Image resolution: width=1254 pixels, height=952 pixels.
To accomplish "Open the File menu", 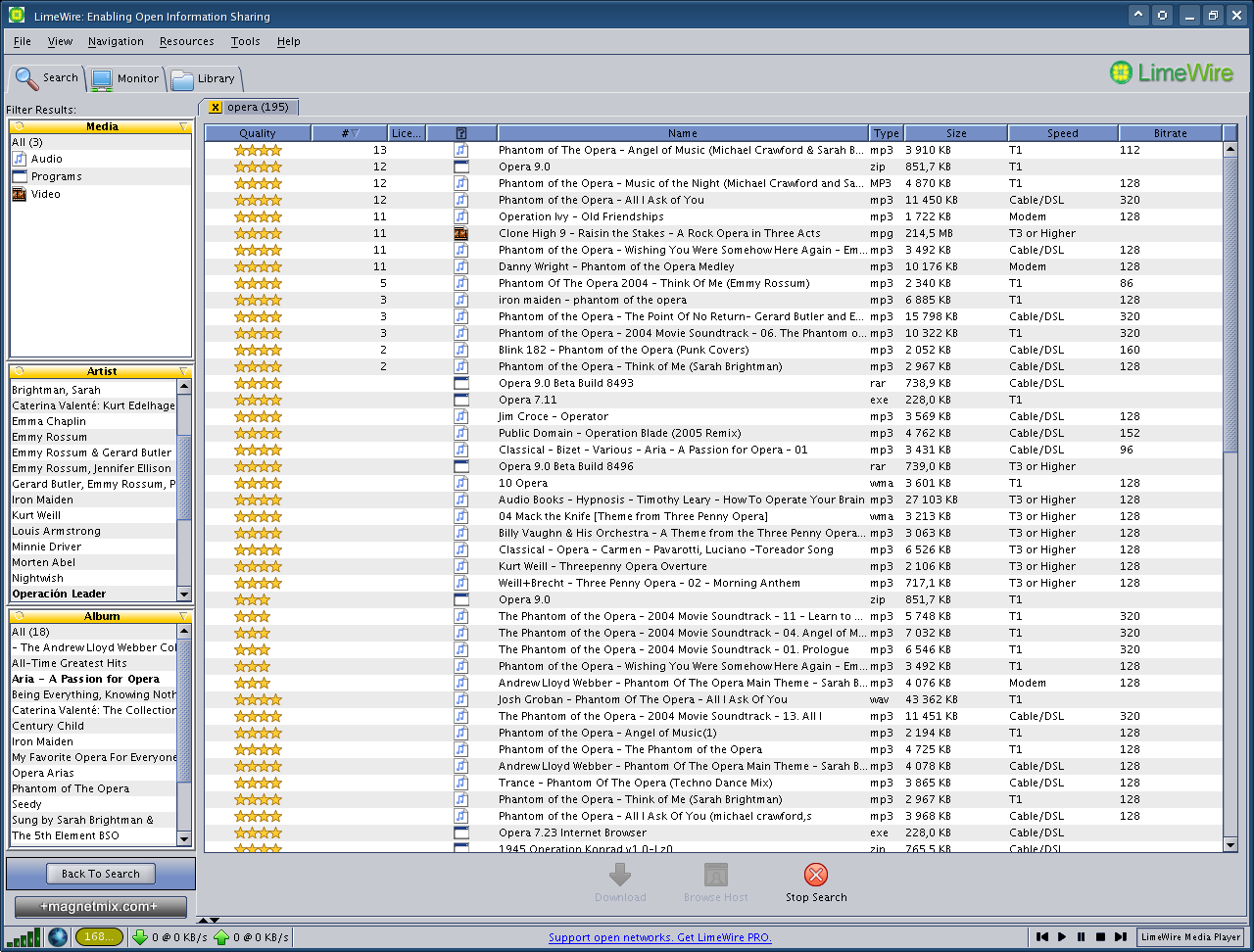I will pos(23,41).
